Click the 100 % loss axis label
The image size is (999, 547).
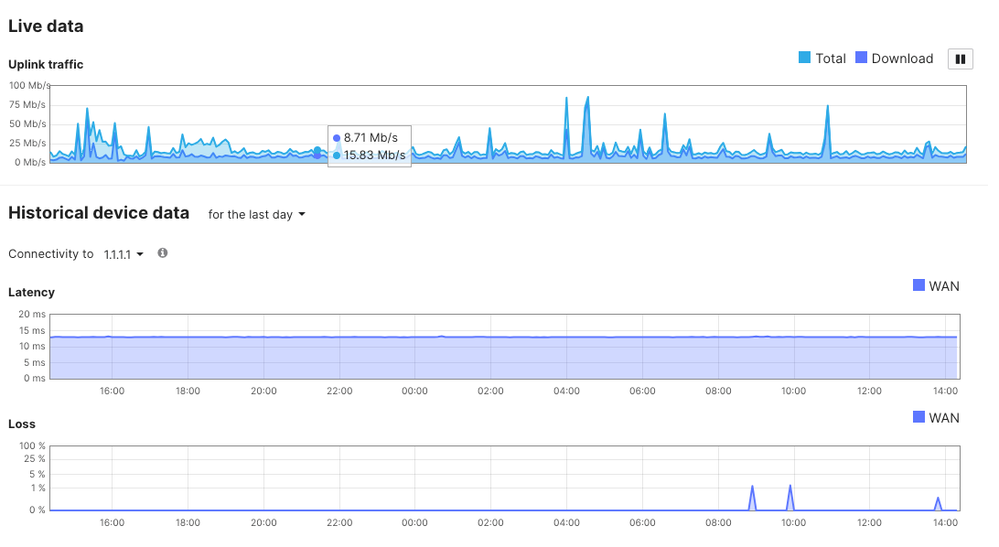tap(32, 446)
